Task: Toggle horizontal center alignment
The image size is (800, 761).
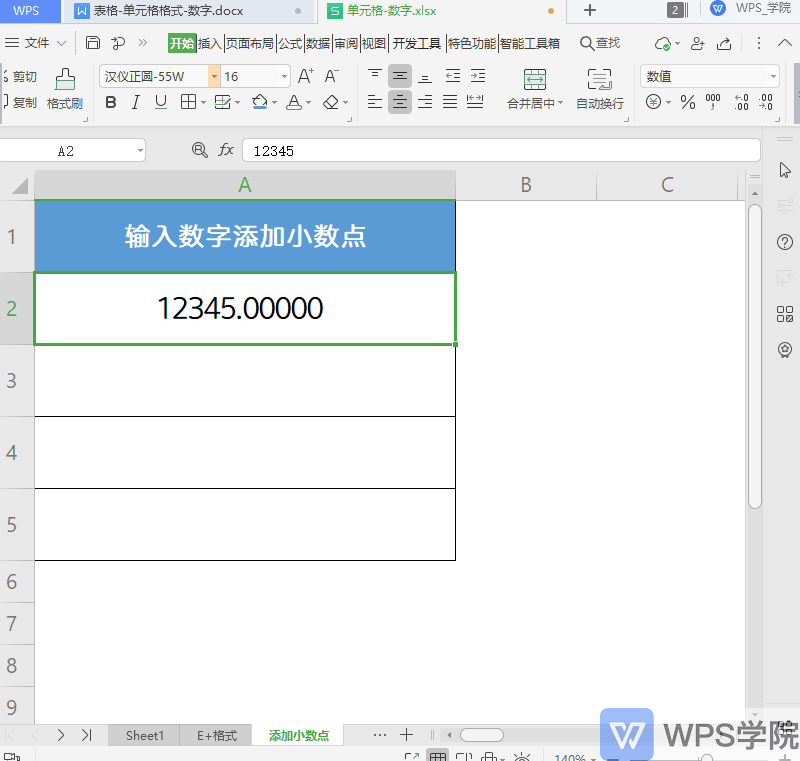Action: 400,102
